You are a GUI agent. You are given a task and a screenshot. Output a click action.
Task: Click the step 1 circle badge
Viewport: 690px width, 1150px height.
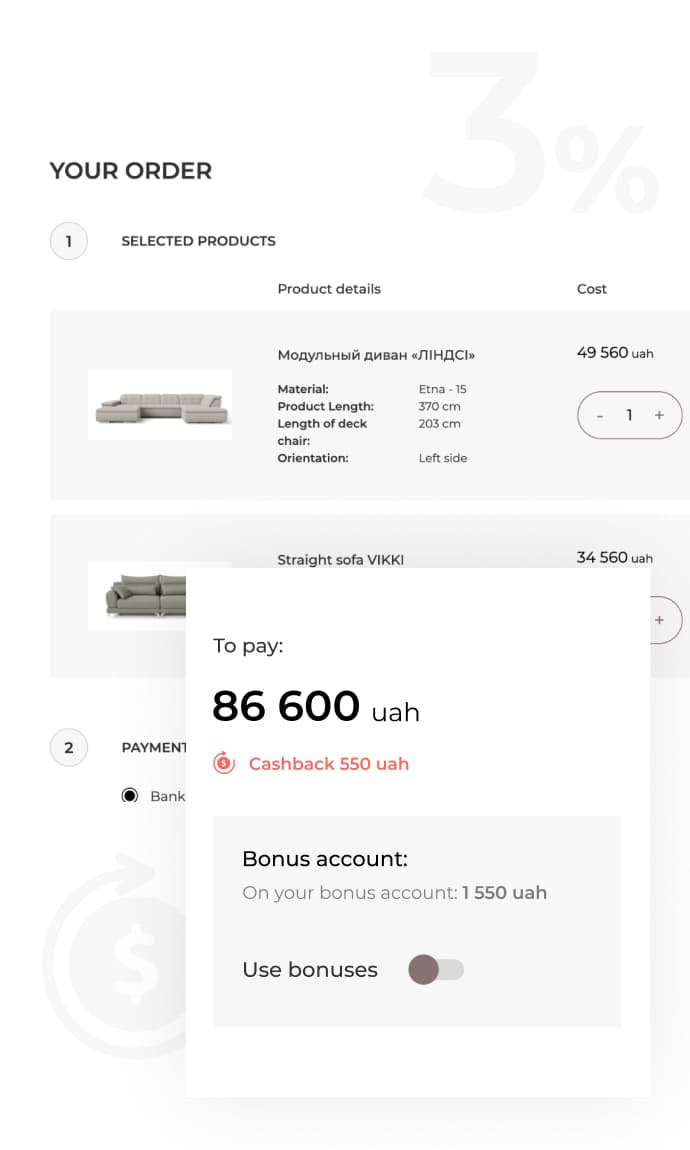coord(69,241)
